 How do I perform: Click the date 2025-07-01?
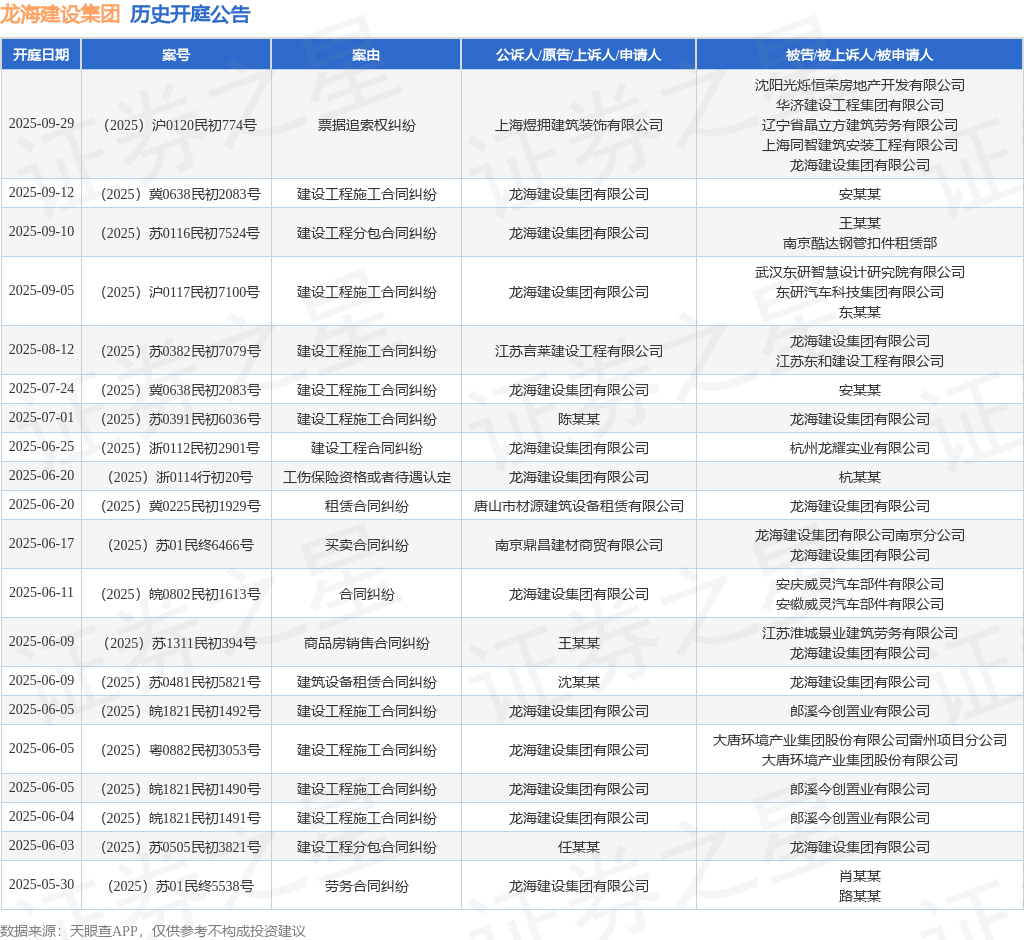41,417
